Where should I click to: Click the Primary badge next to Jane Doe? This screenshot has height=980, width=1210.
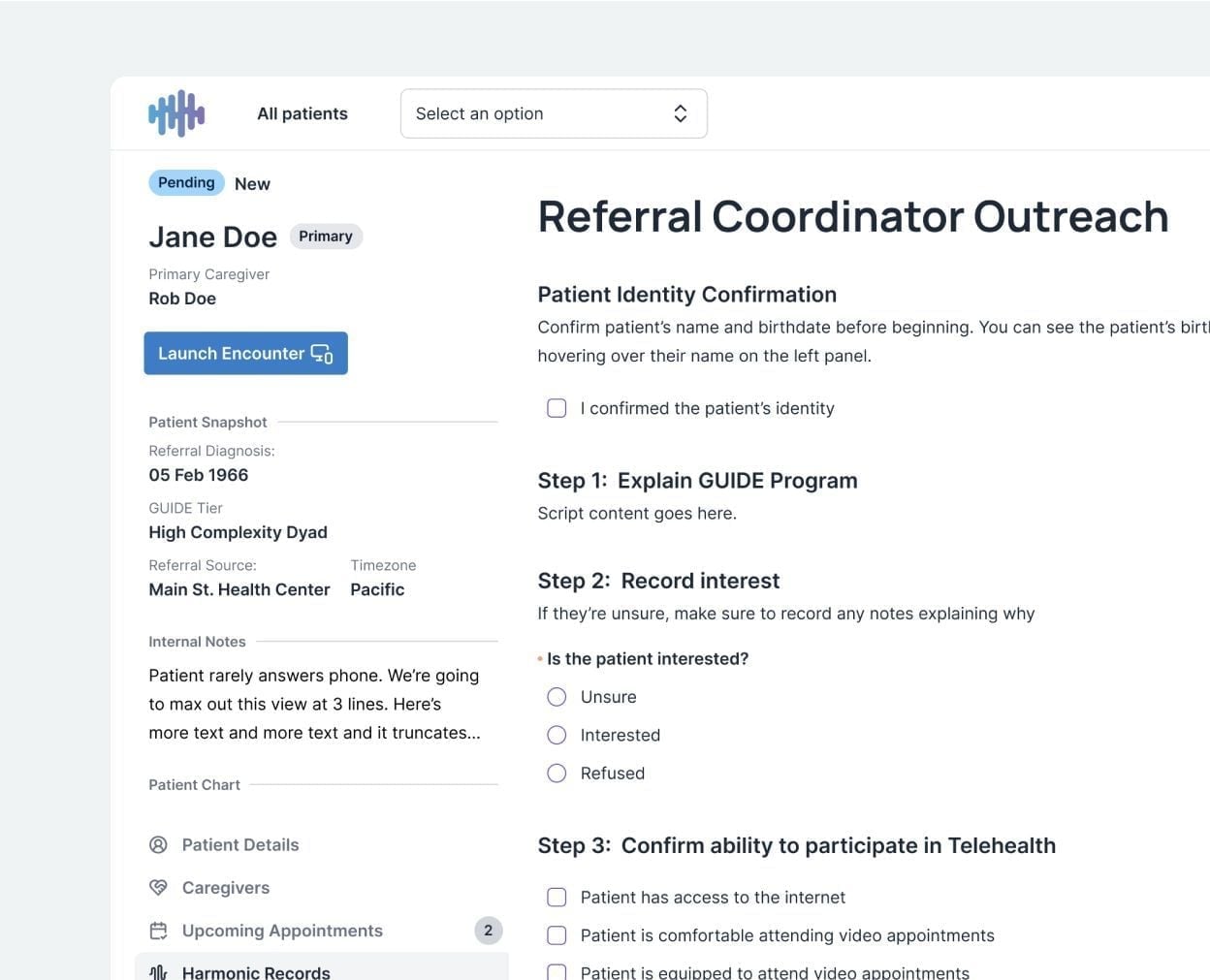pyautogui.click(x=326, y=236)
